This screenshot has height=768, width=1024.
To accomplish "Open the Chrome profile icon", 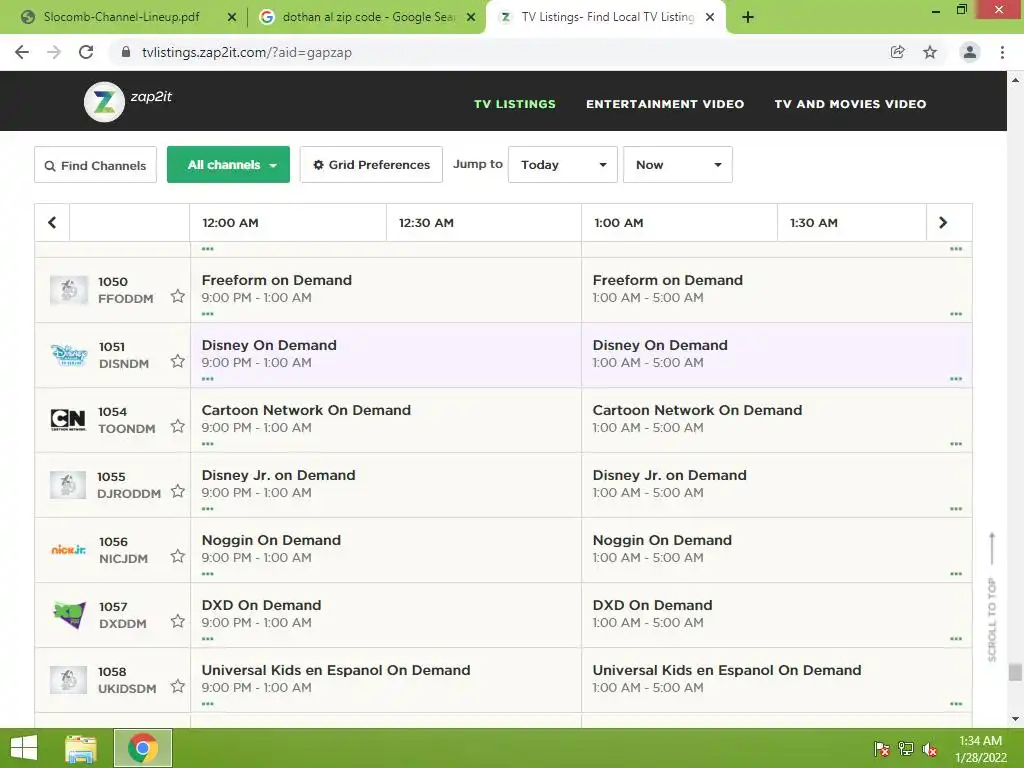I will (x=970, y=52).
